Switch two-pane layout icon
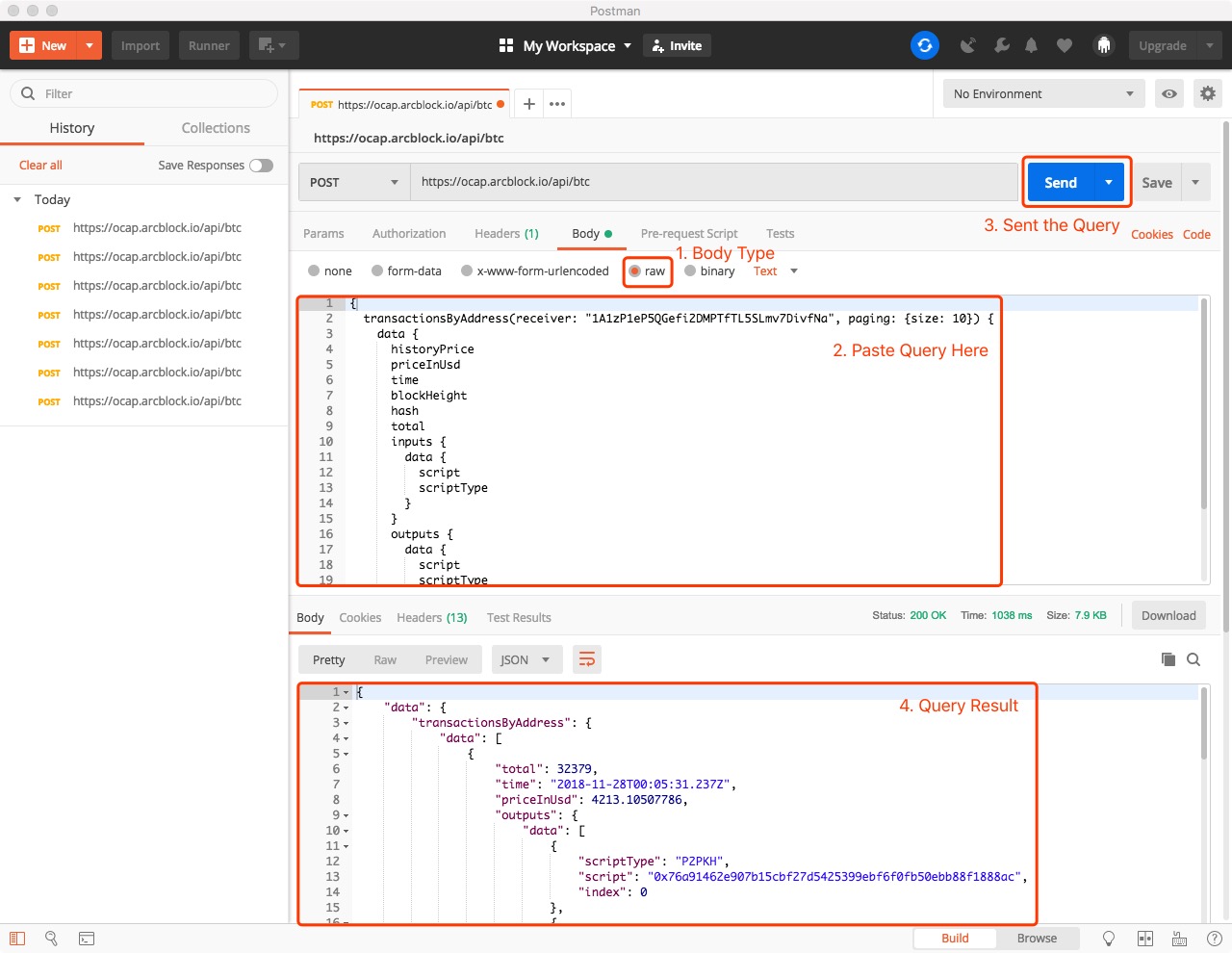This screenshot has height=953, width=1232. (x=1145, y=939)
